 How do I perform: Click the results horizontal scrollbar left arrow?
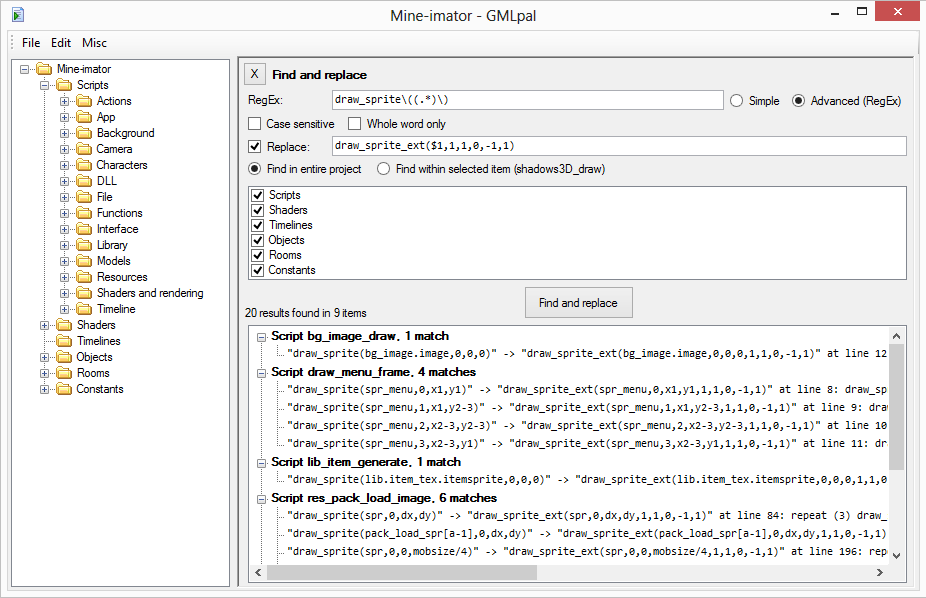tap(258, 572)
